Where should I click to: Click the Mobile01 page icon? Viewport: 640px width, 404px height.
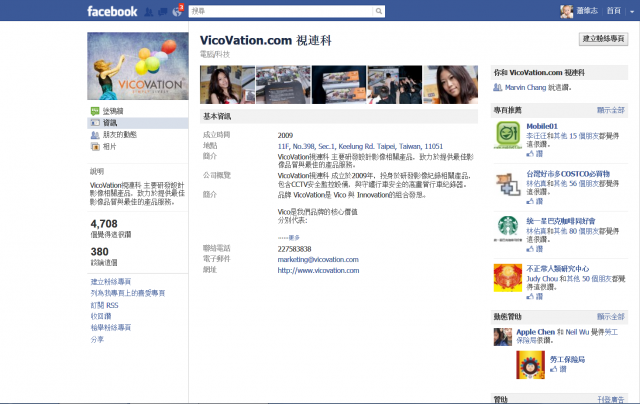point(508,135)
